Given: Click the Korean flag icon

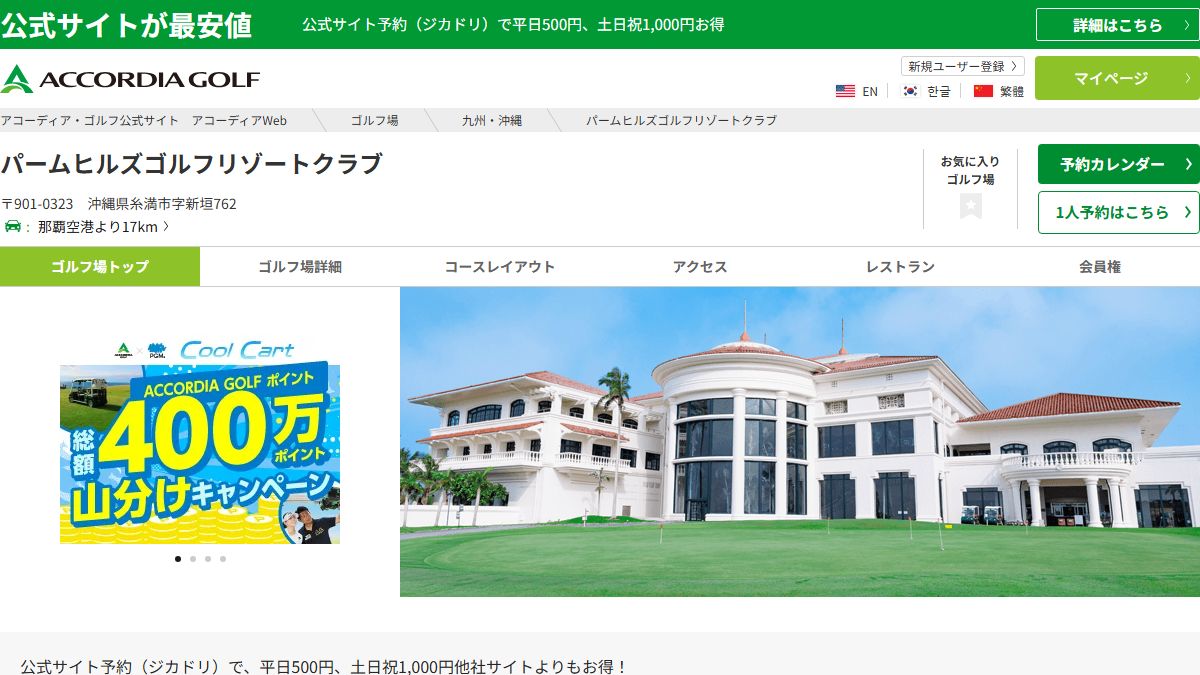Looking at the screenshot, I should pos(910,91).
